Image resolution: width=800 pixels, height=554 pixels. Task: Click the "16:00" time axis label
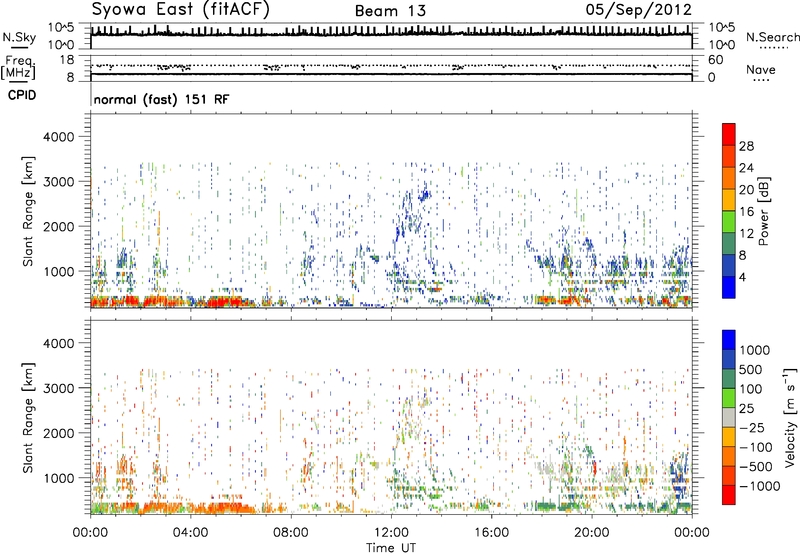(491, 533)
